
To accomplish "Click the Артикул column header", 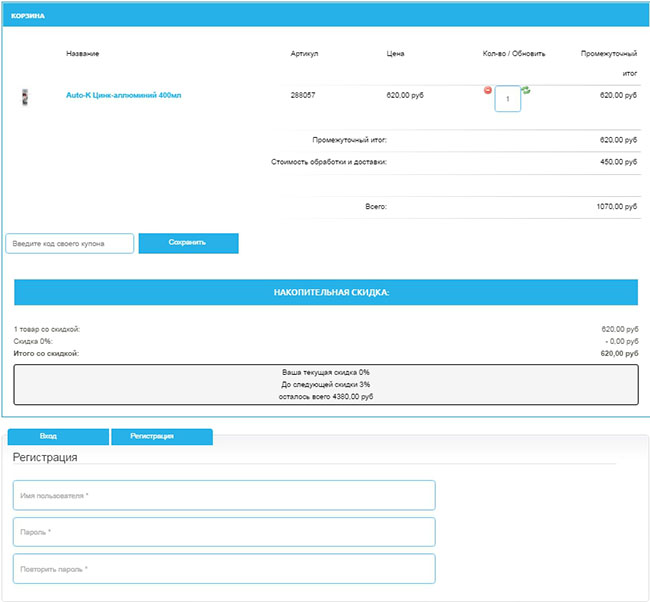I will click(x=304, y=53).
